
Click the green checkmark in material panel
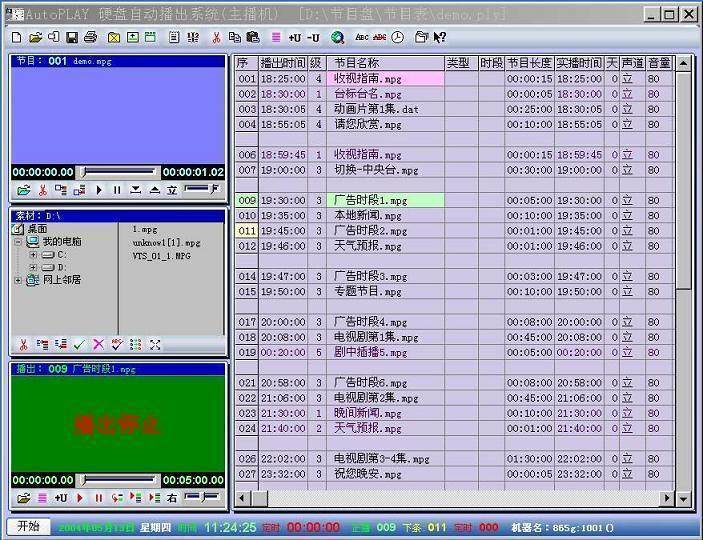(79, 344)
